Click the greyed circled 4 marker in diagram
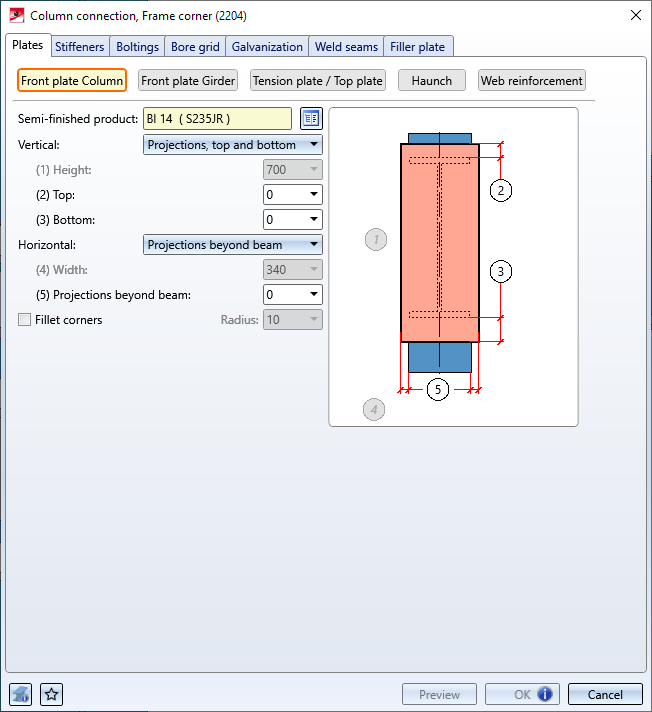652x712 pixels. coord(374,410)
